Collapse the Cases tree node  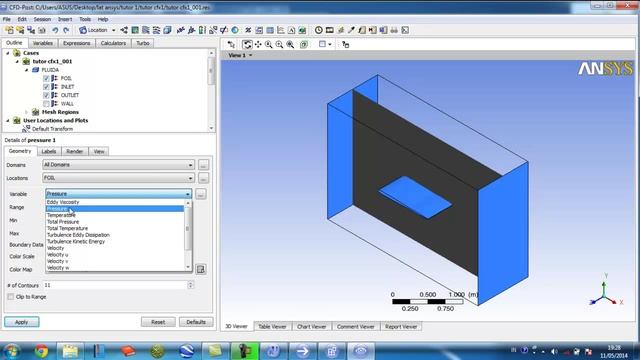[x=7, y=53]
